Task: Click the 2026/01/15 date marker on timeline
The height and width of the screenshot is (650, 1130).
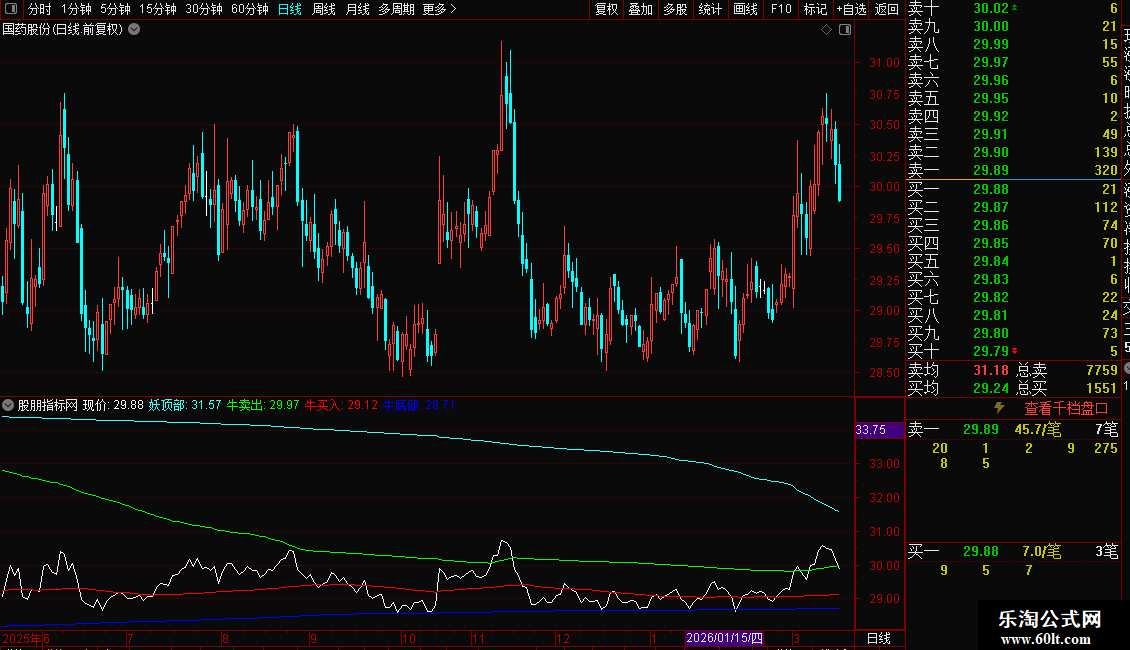Action: (x=724, y=638)
